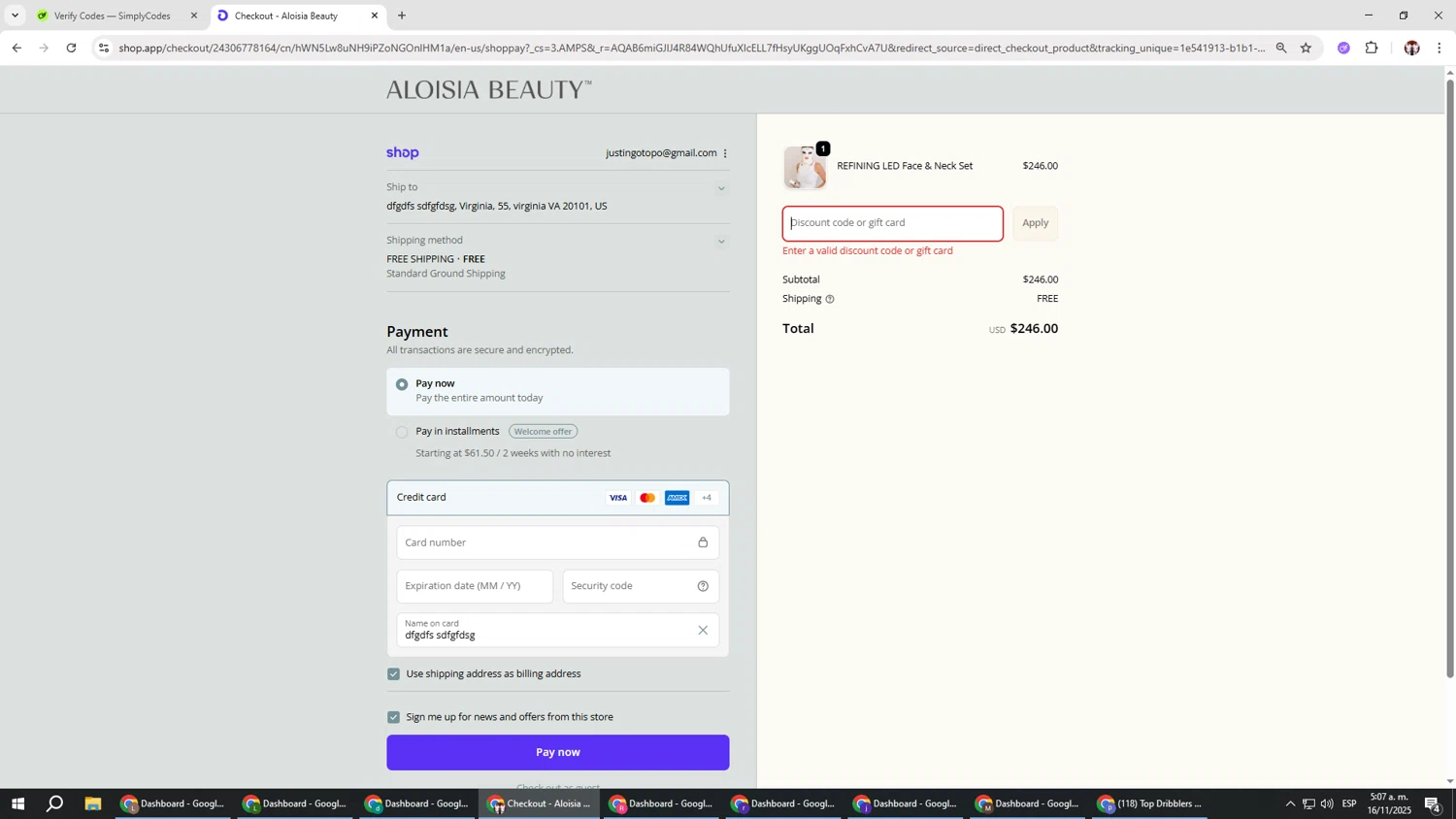Open the taskbar clock and date
1456x819 pixels.
[1388, 803]
